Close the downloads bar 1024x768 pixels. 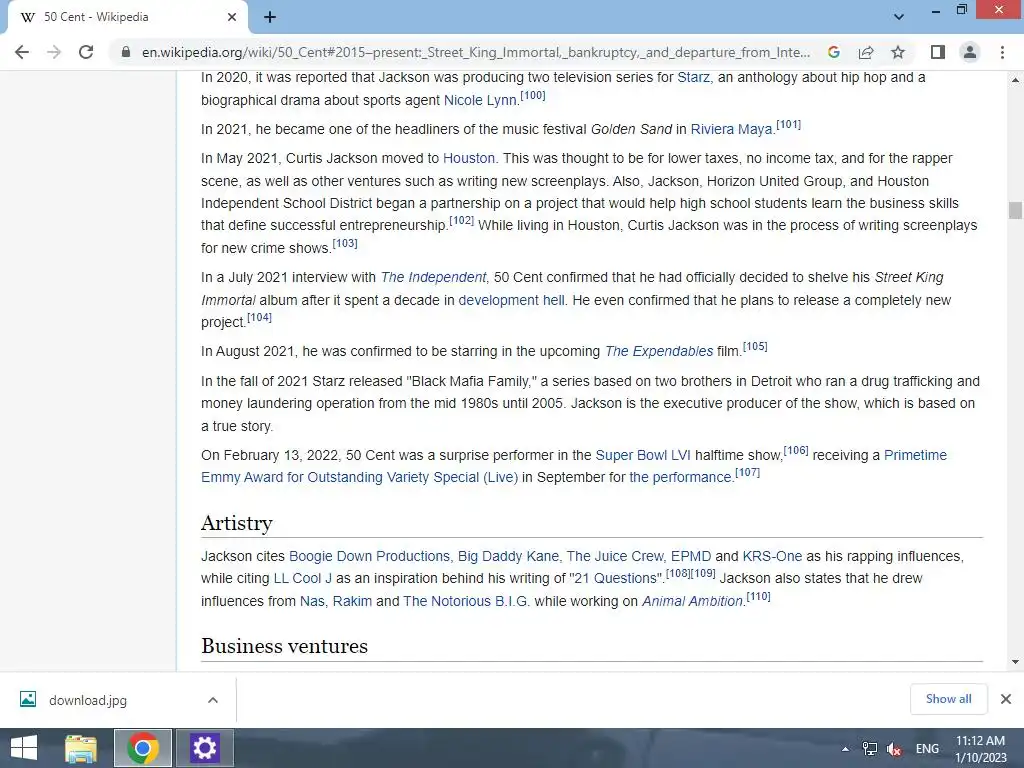[x=1006, y=699]
